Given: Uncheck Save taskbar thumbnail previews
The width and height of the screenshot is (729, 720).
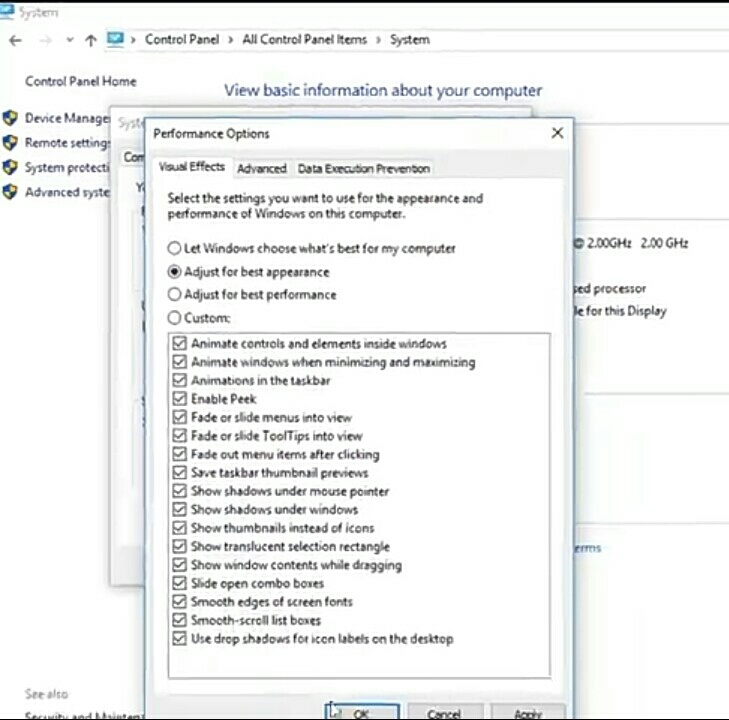Looking at the screenshot, I should (179, 473).
